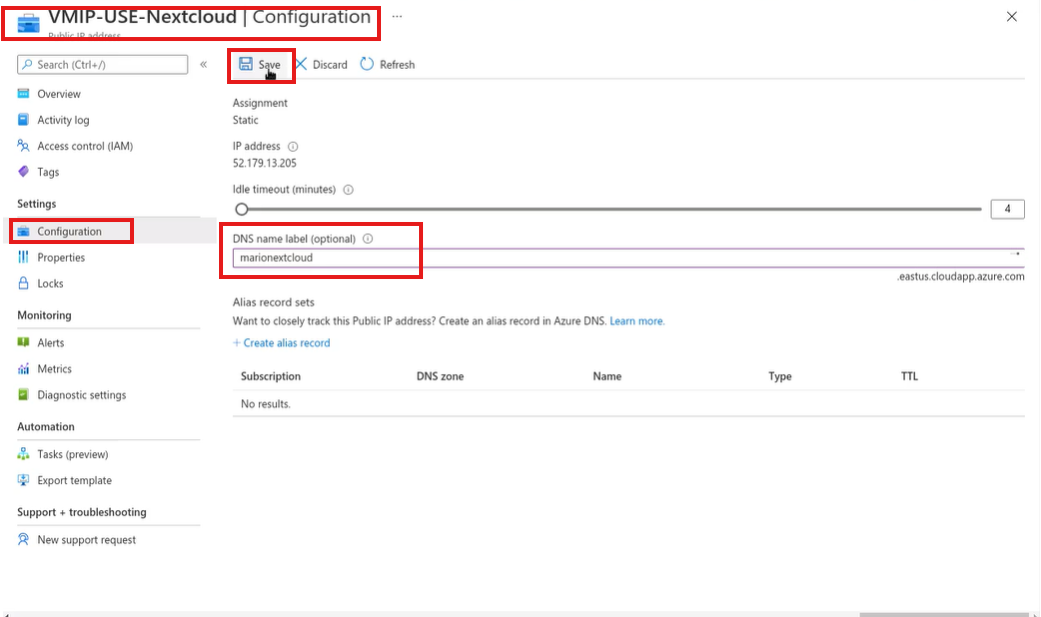Click the IP address value 52.179.13.205
The image size is (1041, 617).
coord(264,163)
